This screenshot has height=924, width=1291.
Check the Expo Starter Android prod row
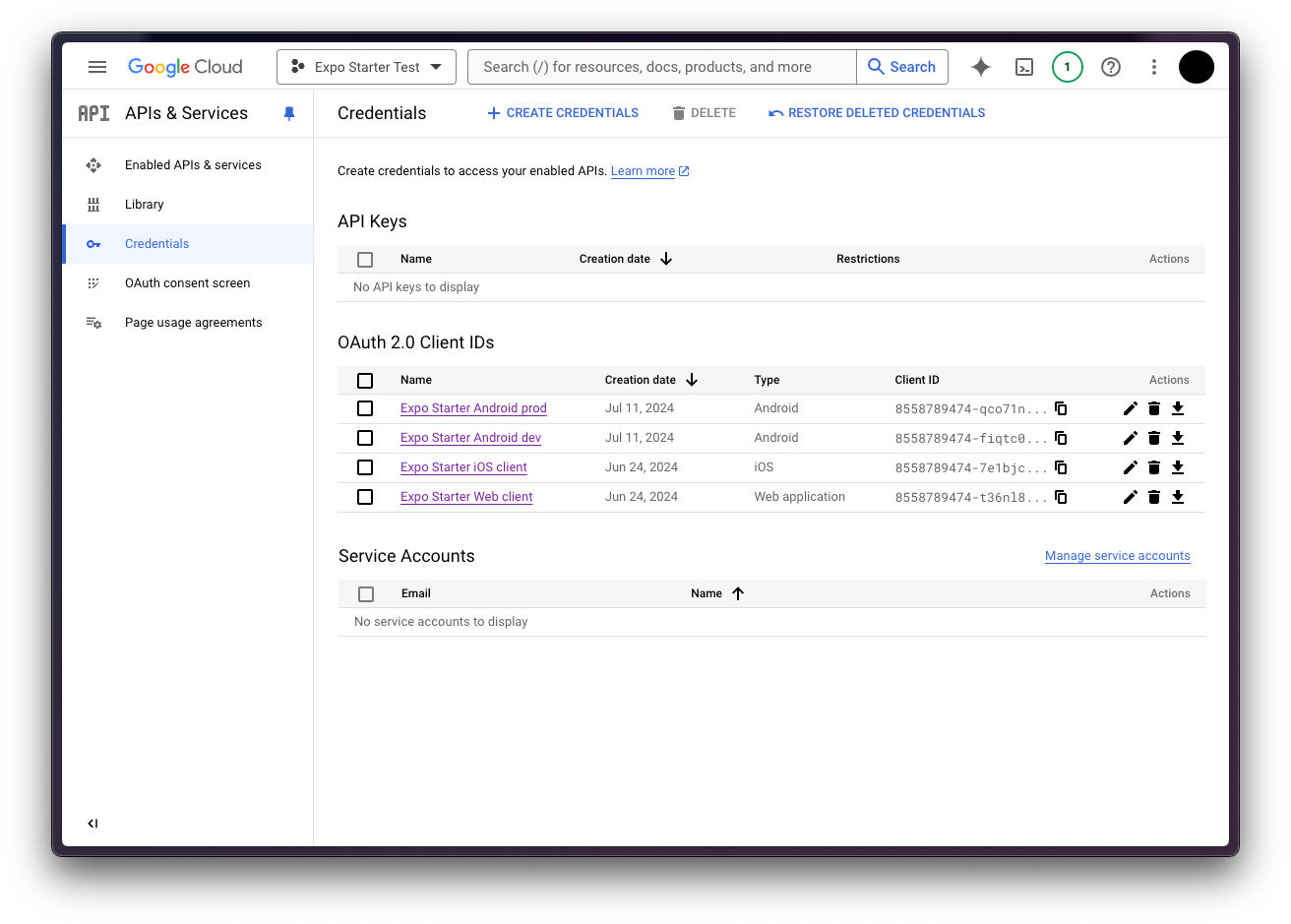(365, 408)
